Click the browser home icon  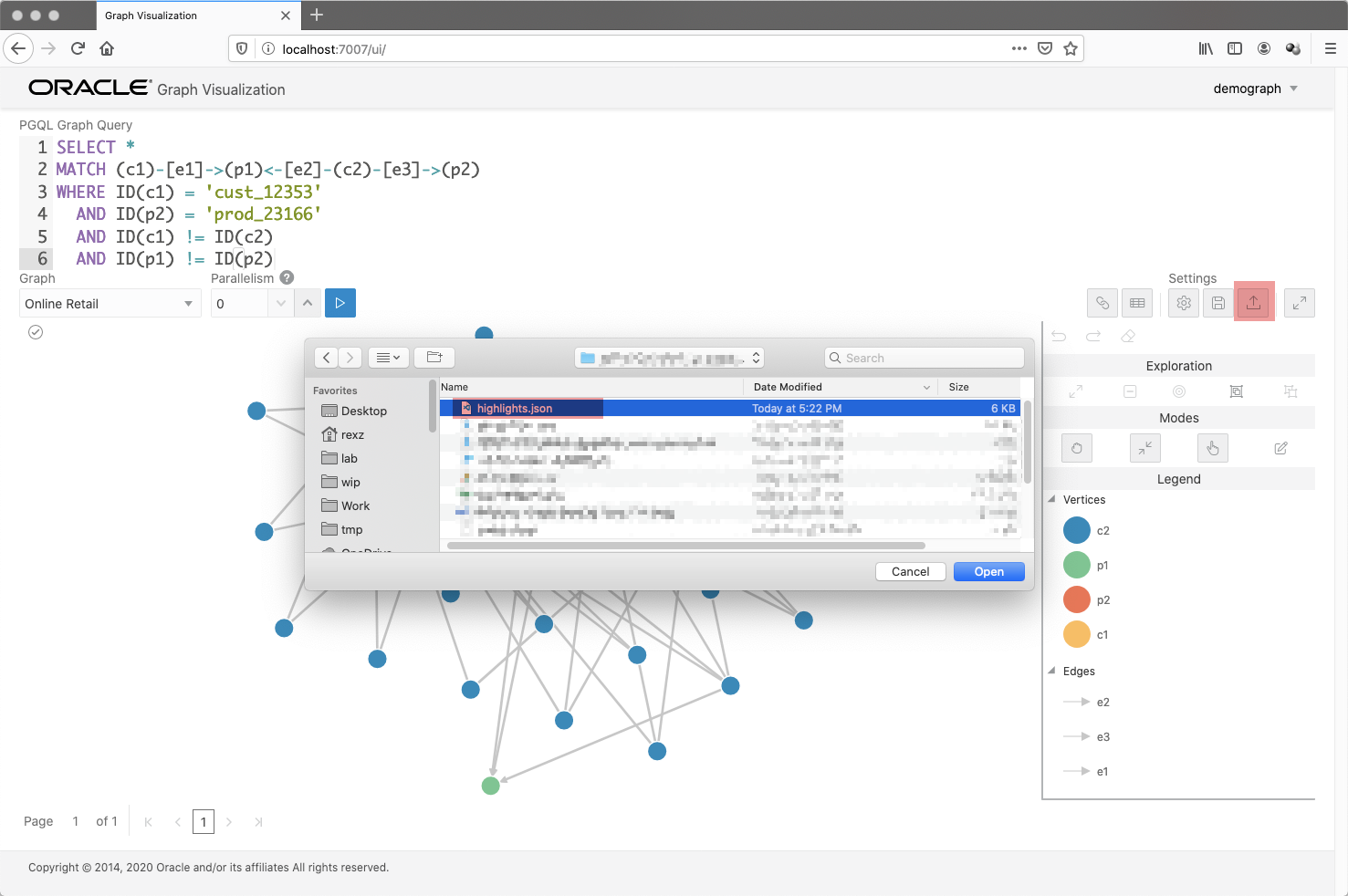click(x=107, y=48)
